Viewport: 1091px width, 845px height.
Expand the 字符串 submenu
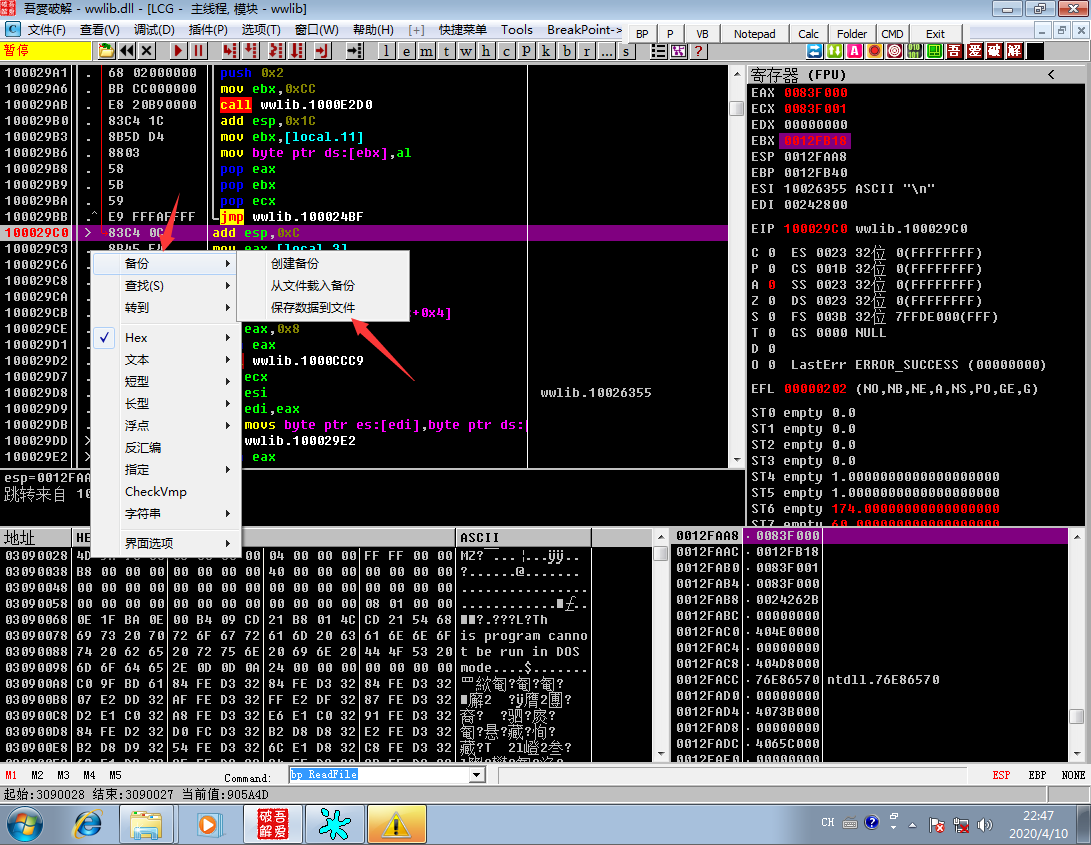click(166, 514)
